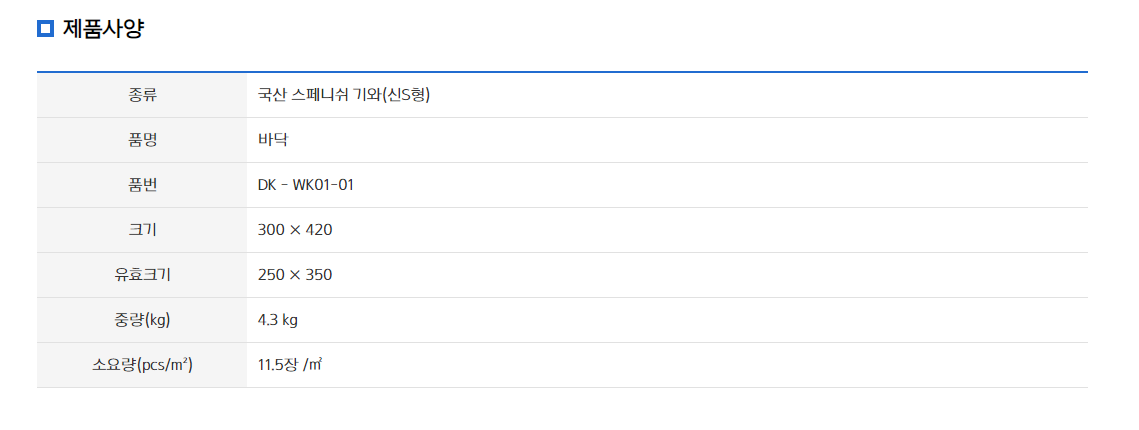Click the empty area right of 4.3 kg row

(x=693, y=320)
